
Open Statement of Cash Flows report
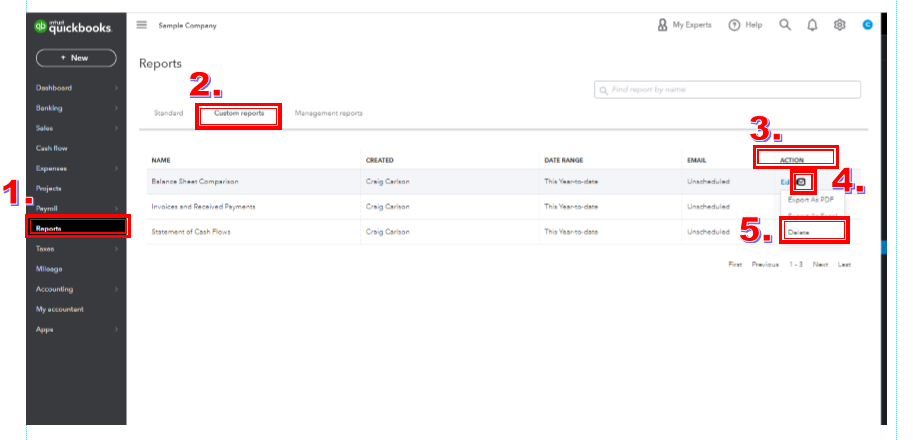pyautogui.click(x=191, y=232)
